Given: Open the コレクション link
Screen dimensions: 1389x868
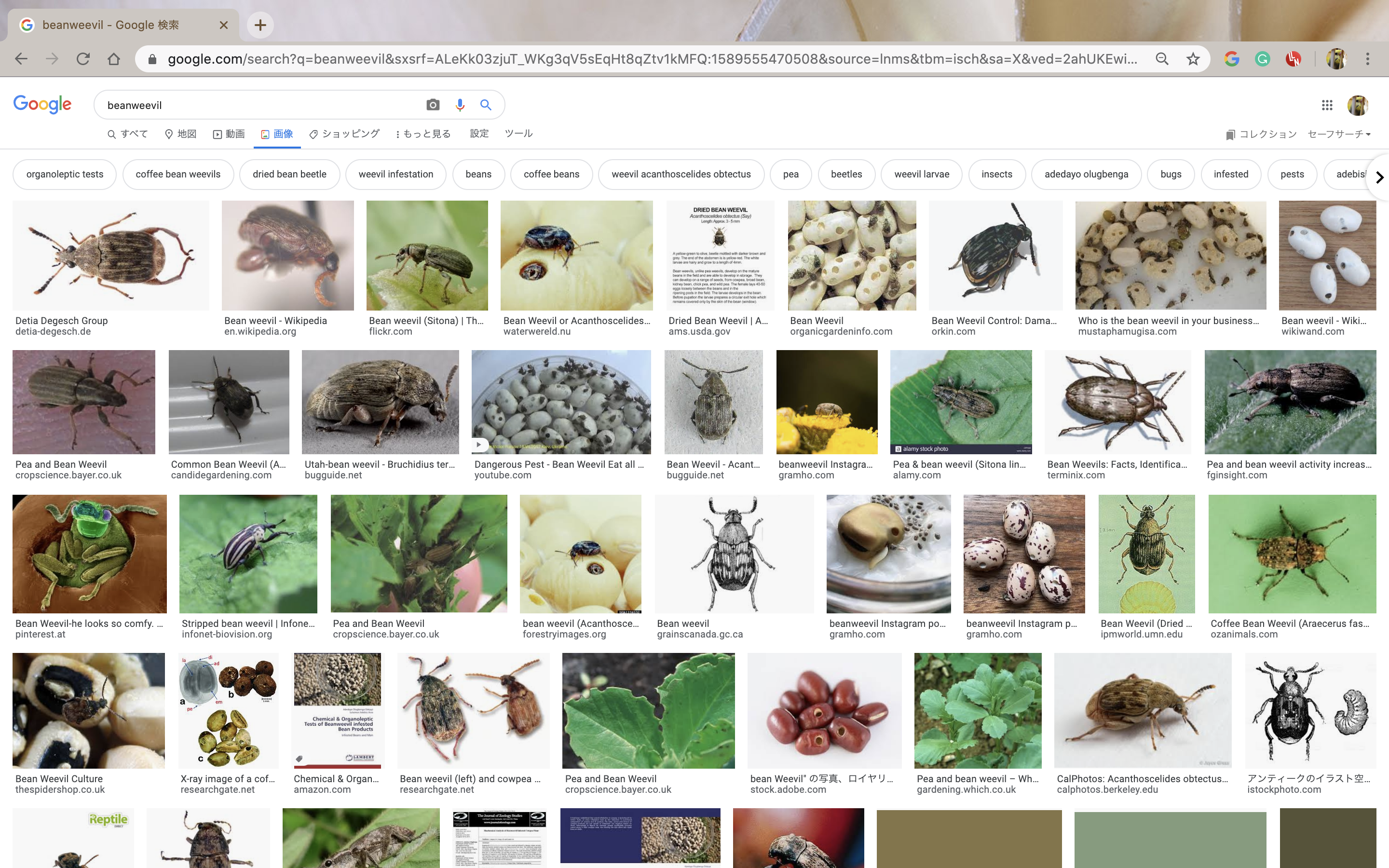Looking at the screenshot, I should [1261, 135].
